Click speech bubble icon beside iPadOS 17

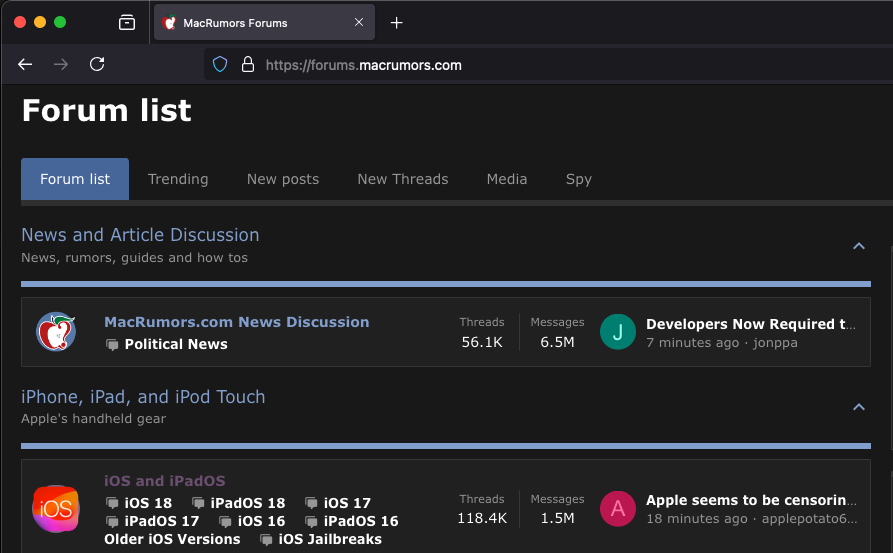click(x=112, y=521)
